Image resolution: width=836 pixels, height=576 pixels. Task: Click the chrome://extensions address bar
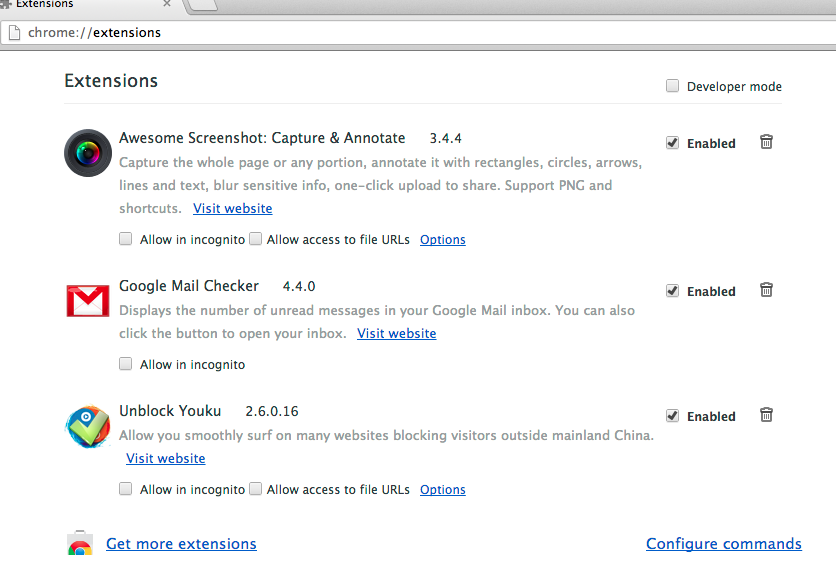tap(418, 33)
